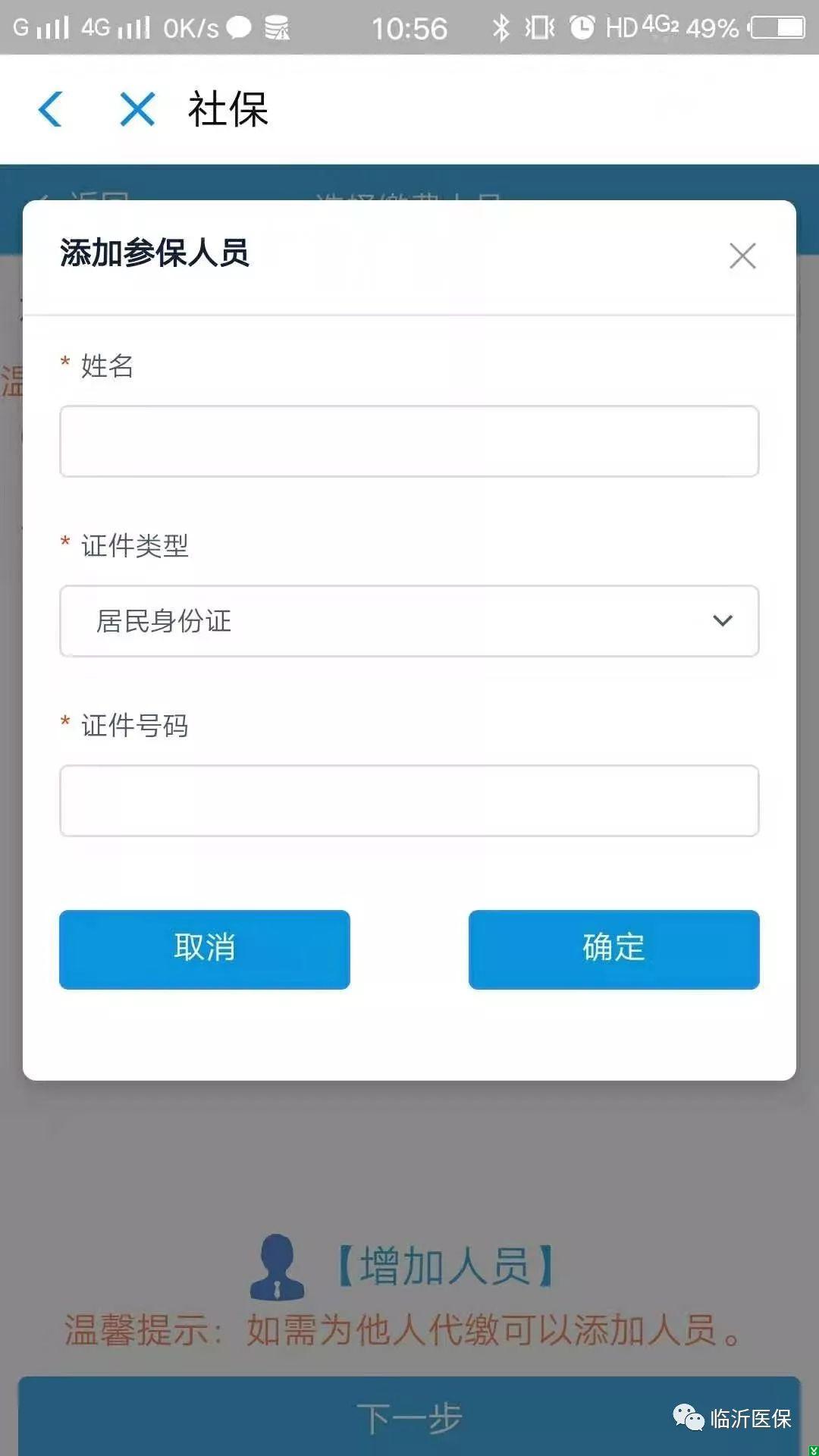Tap the database stack status icon
This screenshot has width=819, height=1456.
[x=277, y=28]
